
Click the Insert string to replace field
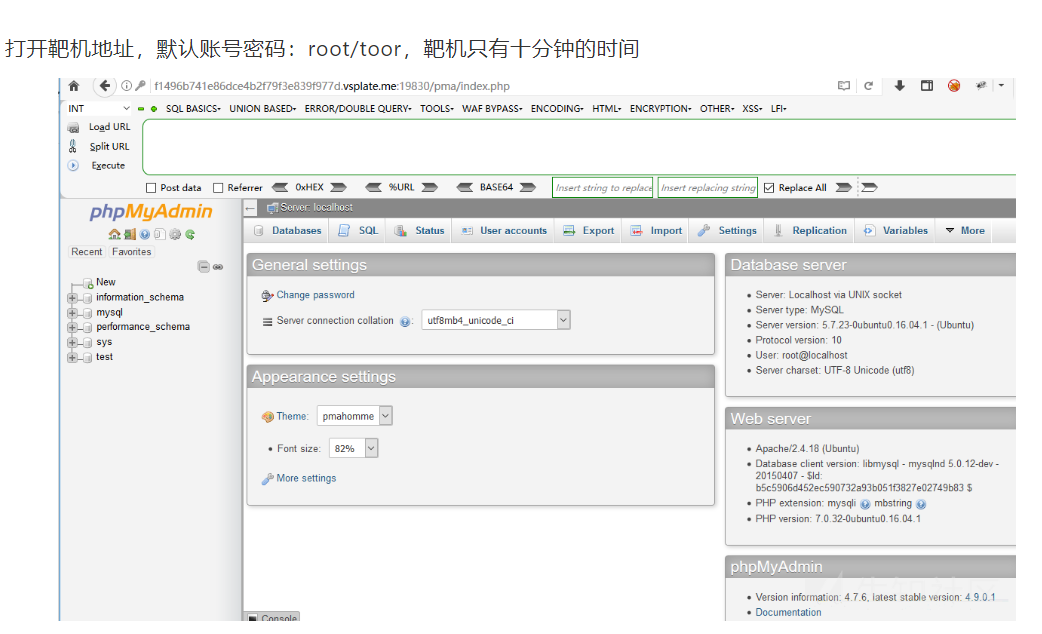point(603,188)
